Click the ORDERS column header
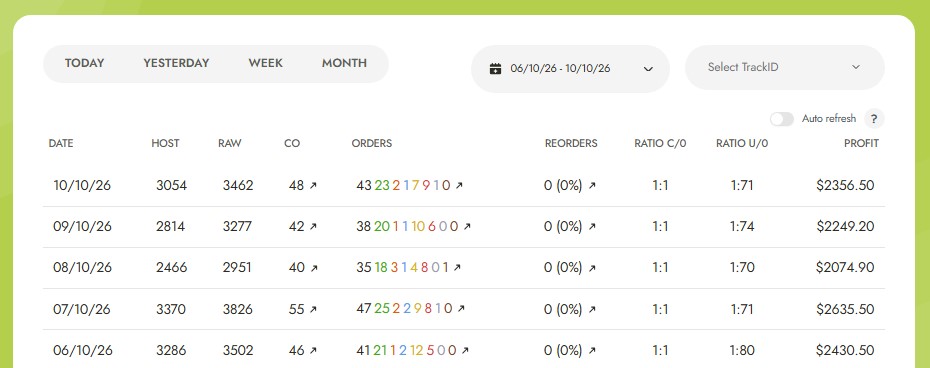Image resolution: width=930 pixels, height=368 pixels. point(372,144)
